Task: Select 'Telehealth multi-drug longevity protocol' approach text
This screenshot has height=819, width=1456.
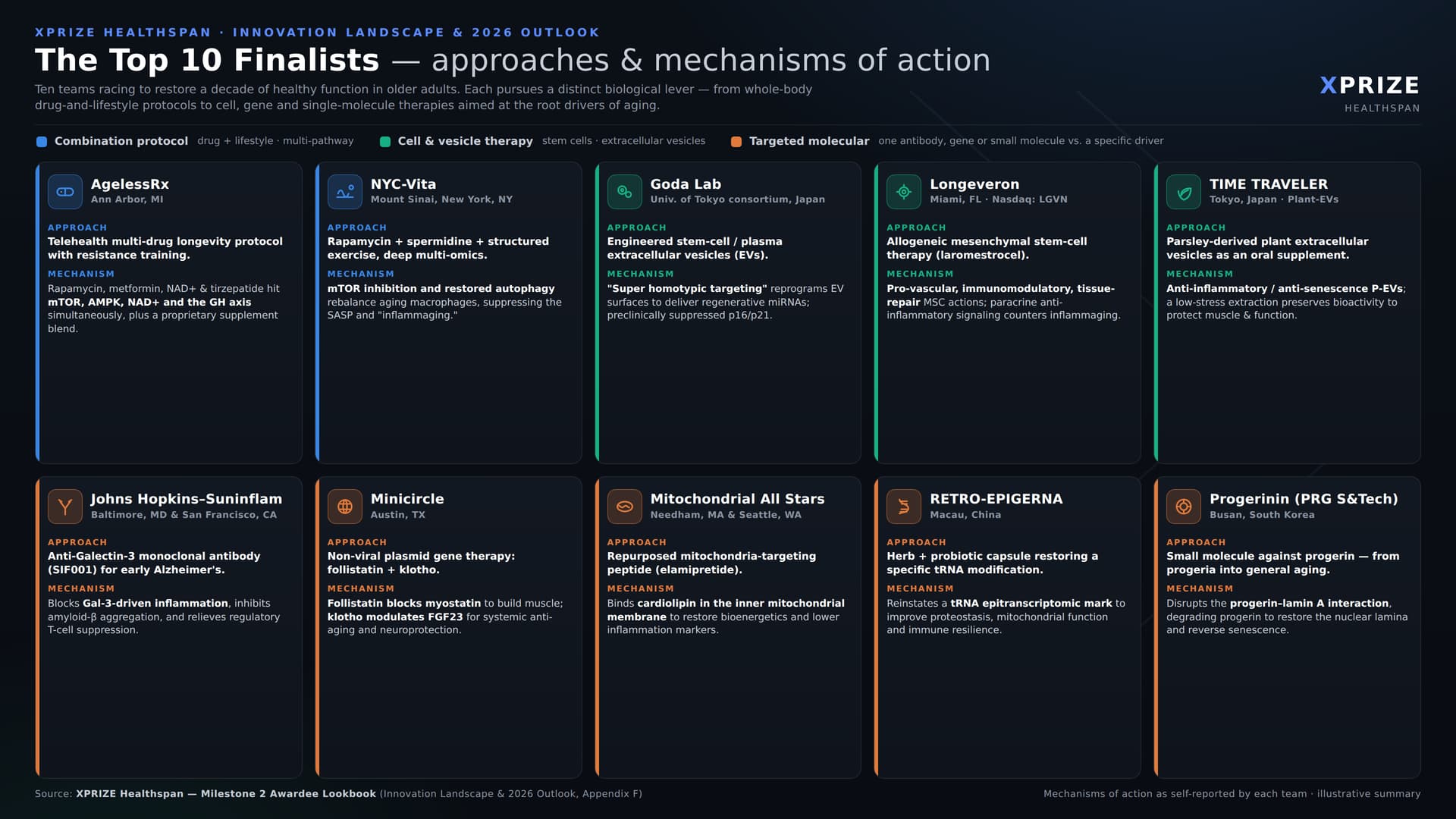Action: coord(165,248)
